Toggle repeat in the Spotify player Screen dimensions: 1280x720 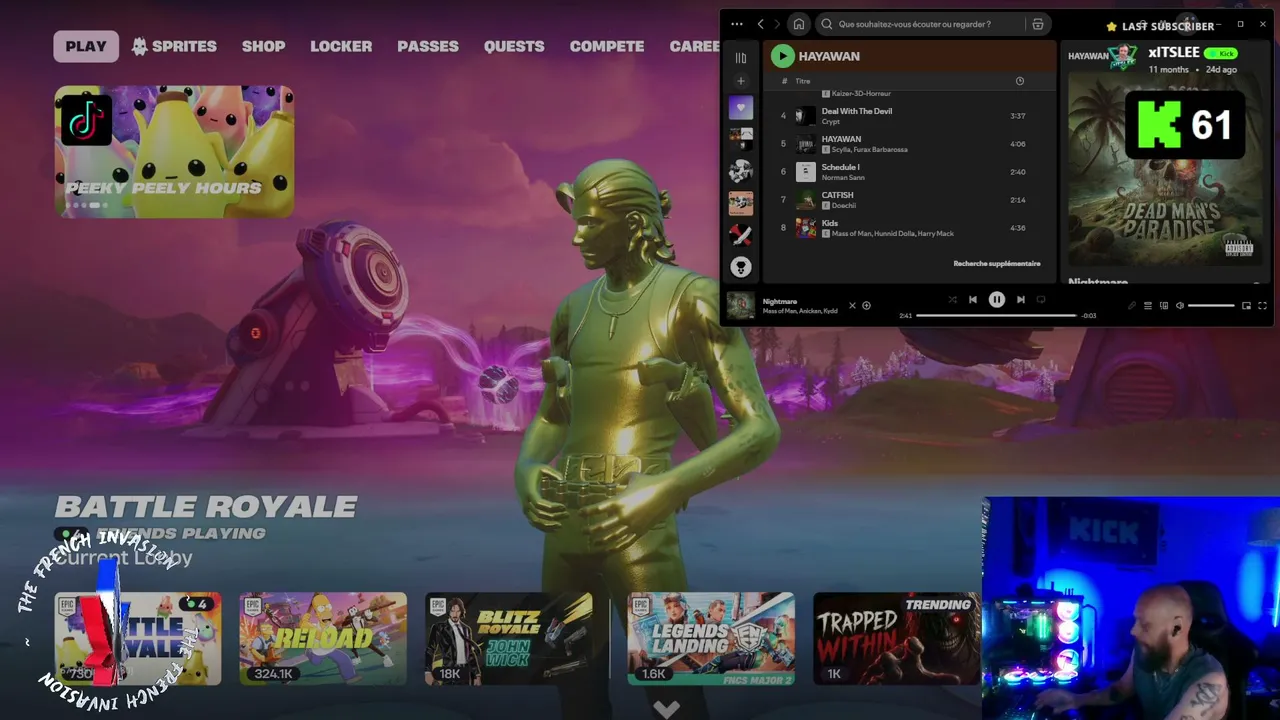coord(1041,300)
